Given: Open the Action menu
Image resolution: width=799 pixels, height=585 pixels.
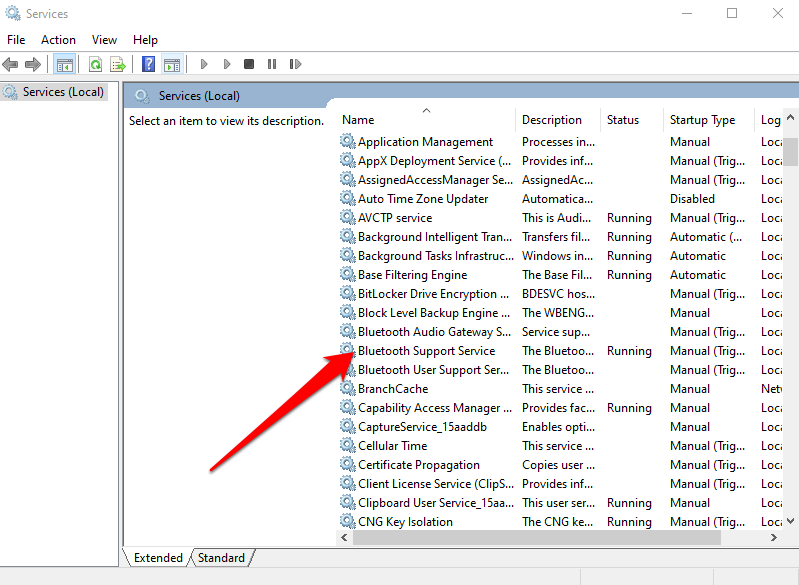Looking at the screenshot, I should point(58,40).
